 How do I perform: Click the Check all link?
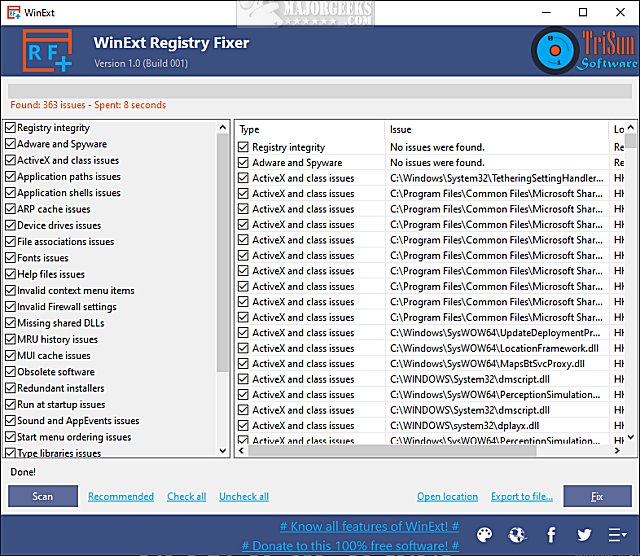pyautogui.click(x=187, y=497)
